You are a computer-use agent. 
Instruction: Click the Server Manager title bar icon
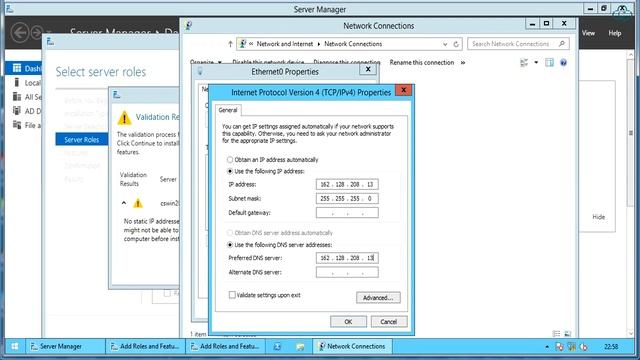pos(10,9)
